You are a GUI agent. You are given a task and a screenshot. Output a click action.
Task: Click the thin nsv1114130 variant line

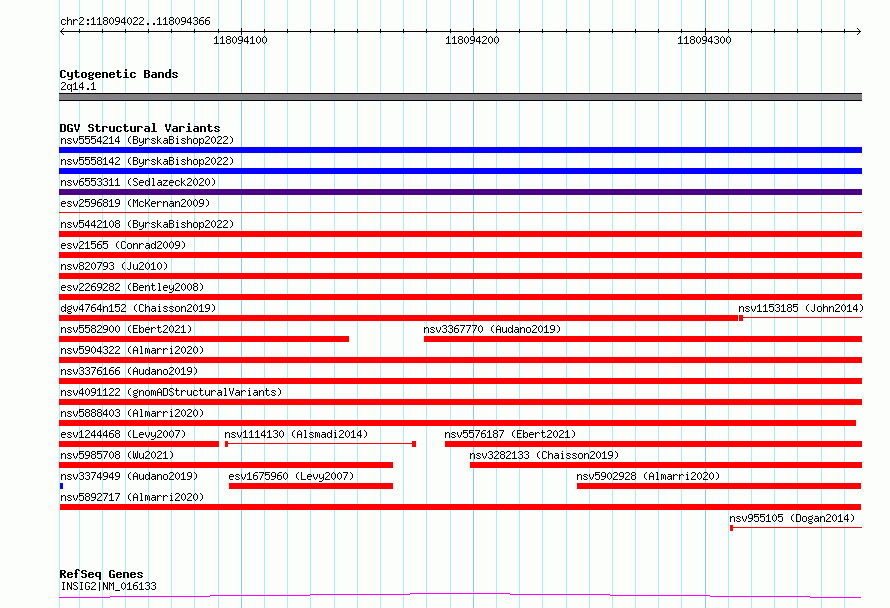(320, 444)
